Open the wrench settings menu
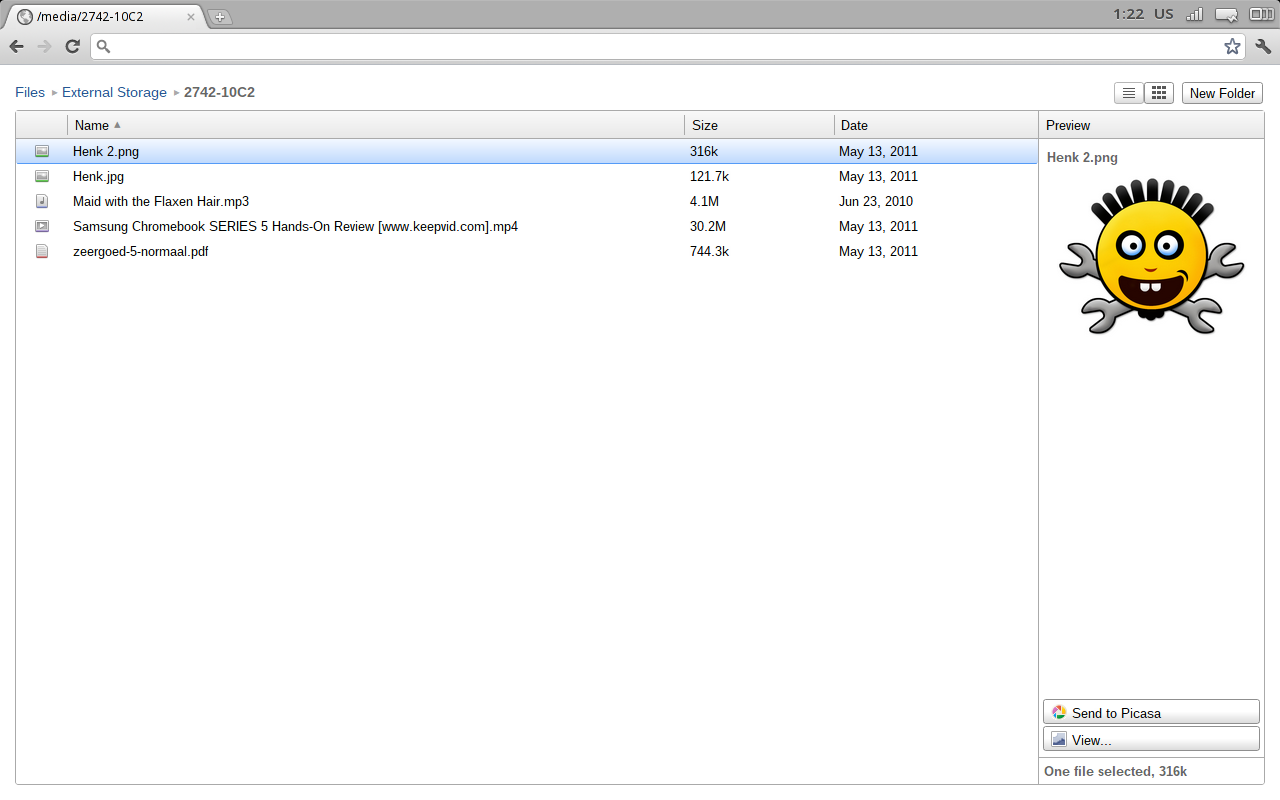This screenshot has height=800, width=1280. click(1263, 46)
